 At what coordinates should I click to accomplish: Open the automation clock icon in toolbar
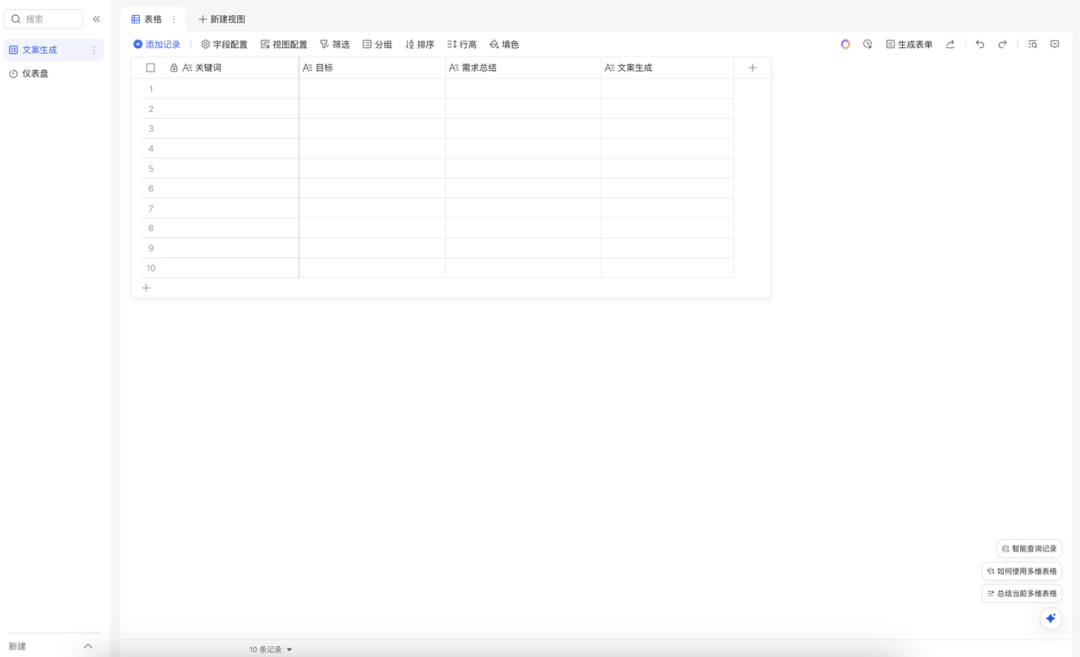pyautogui.click(x=867, y=44)
